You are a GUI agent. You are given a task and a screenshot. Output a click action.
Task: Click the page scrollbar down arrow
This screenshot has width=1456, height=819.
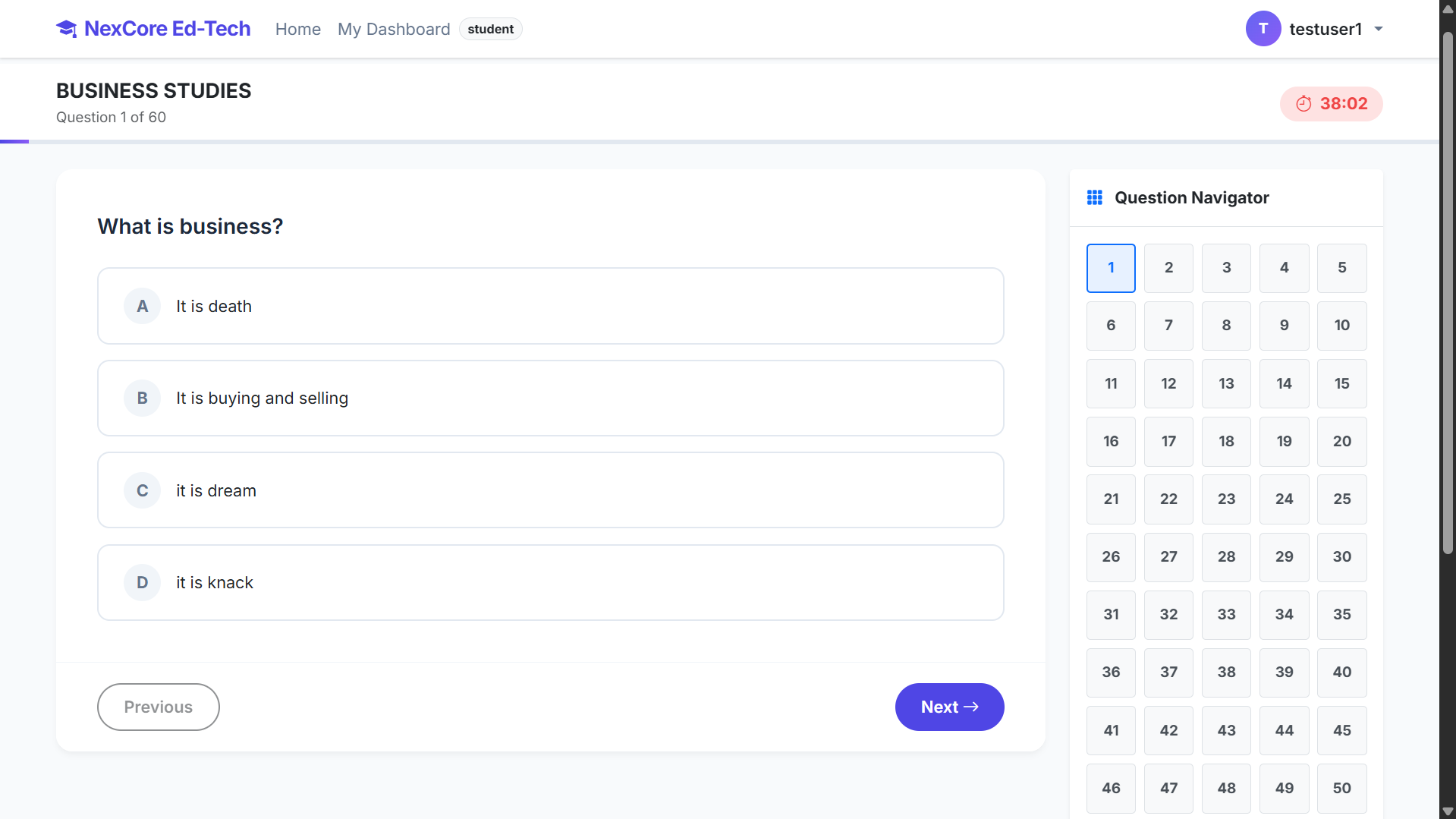click(x=1448, y=811)
